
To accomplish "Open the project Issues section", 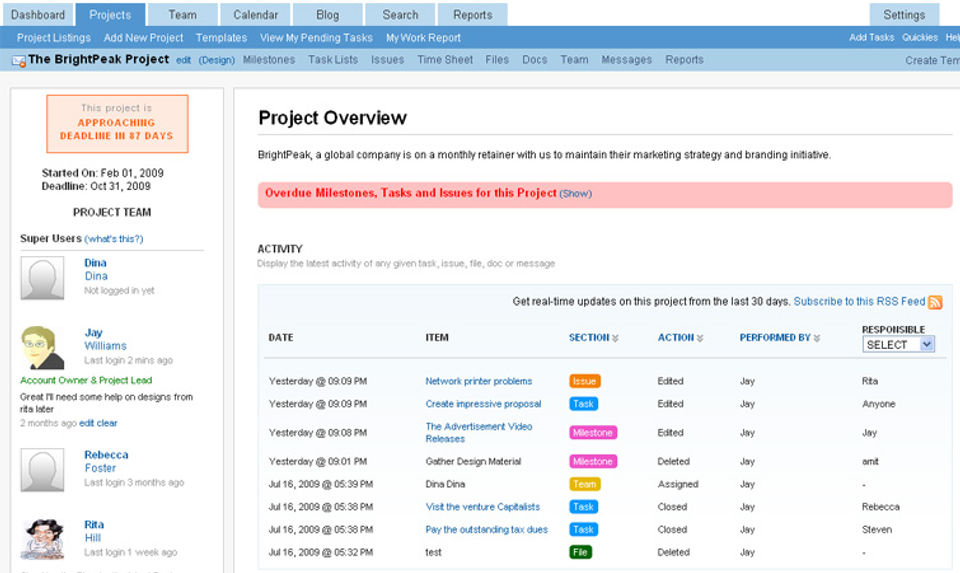I will (388, 60).
